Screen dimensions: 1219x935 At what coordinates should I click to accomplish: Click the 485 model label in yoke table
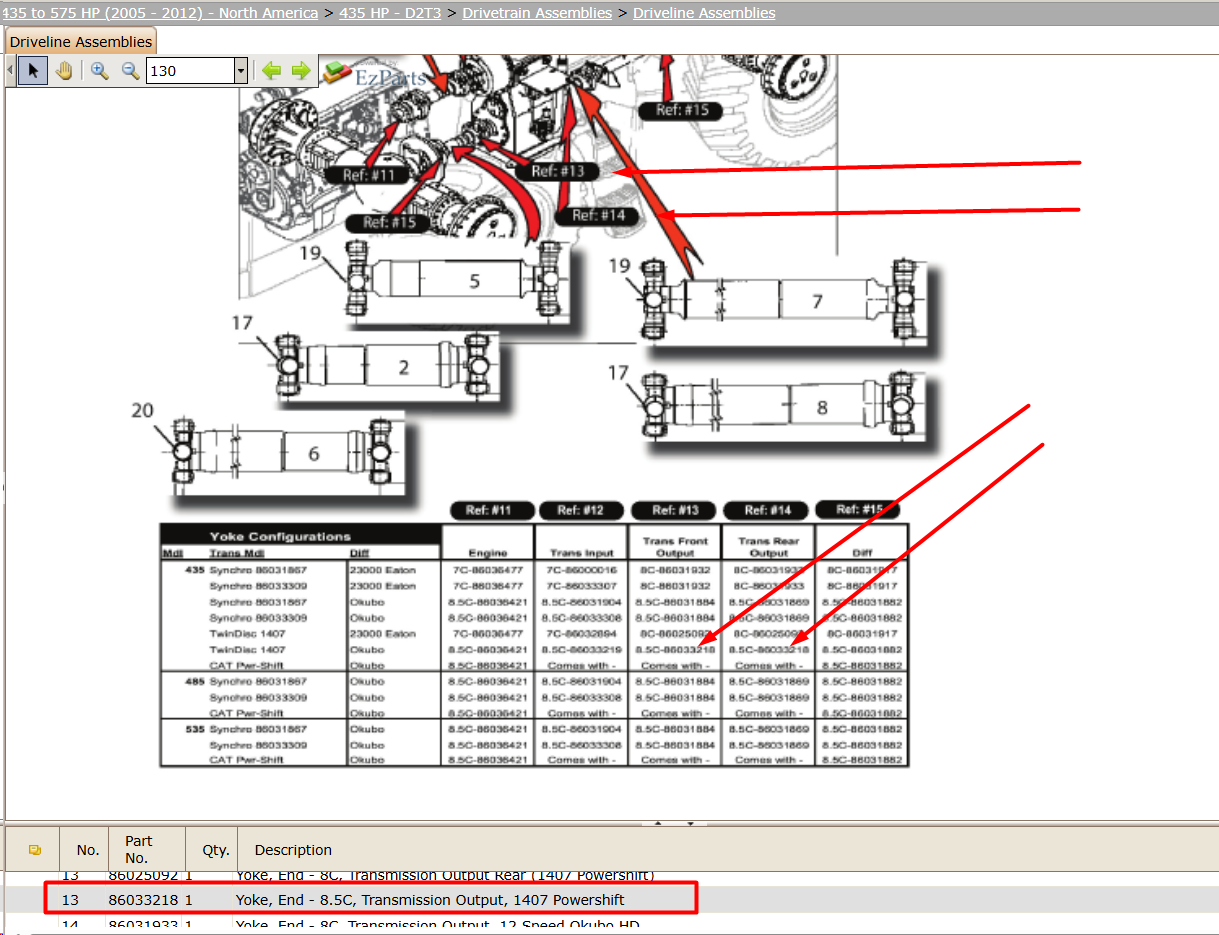pyautogui.click(x=195, y=681)
